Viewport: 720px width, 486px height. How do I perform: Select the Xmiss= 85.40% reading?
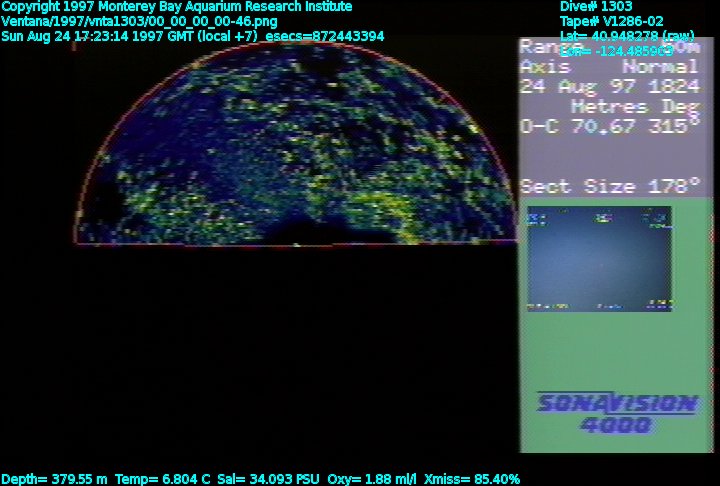coord(472,479)
